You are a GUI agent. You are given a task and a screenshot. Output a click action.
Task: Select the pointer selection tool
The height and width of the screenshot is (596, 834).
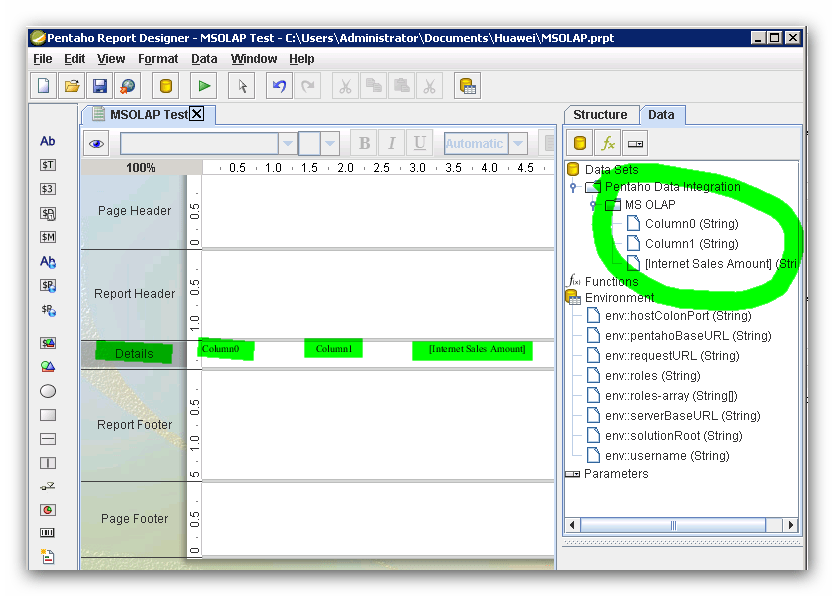point(241,86)
